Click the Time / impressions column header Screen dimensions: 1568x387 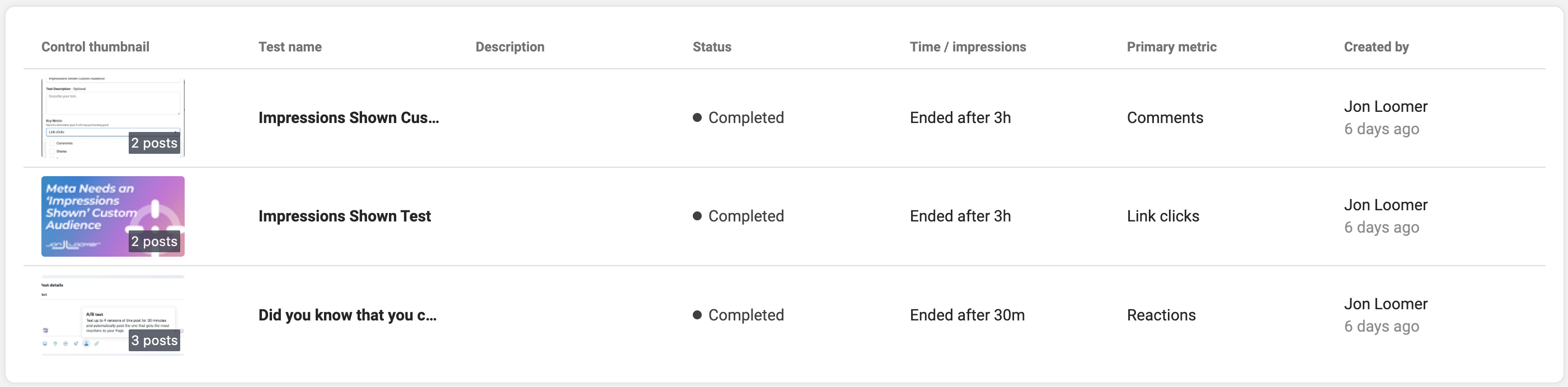967,47
